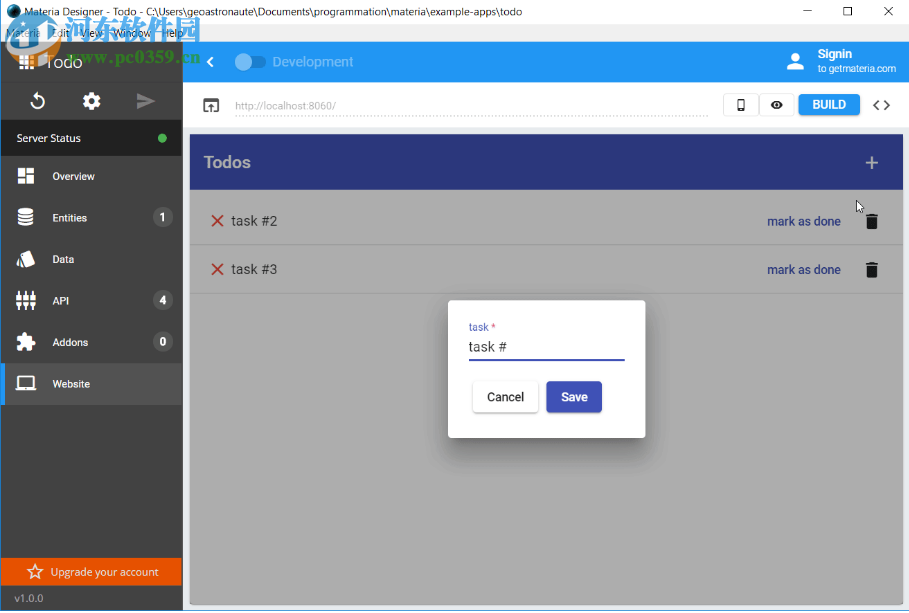Open the Addons section
Image resolution: width=909 pixels, height=613 pixels.
(92, 342)
